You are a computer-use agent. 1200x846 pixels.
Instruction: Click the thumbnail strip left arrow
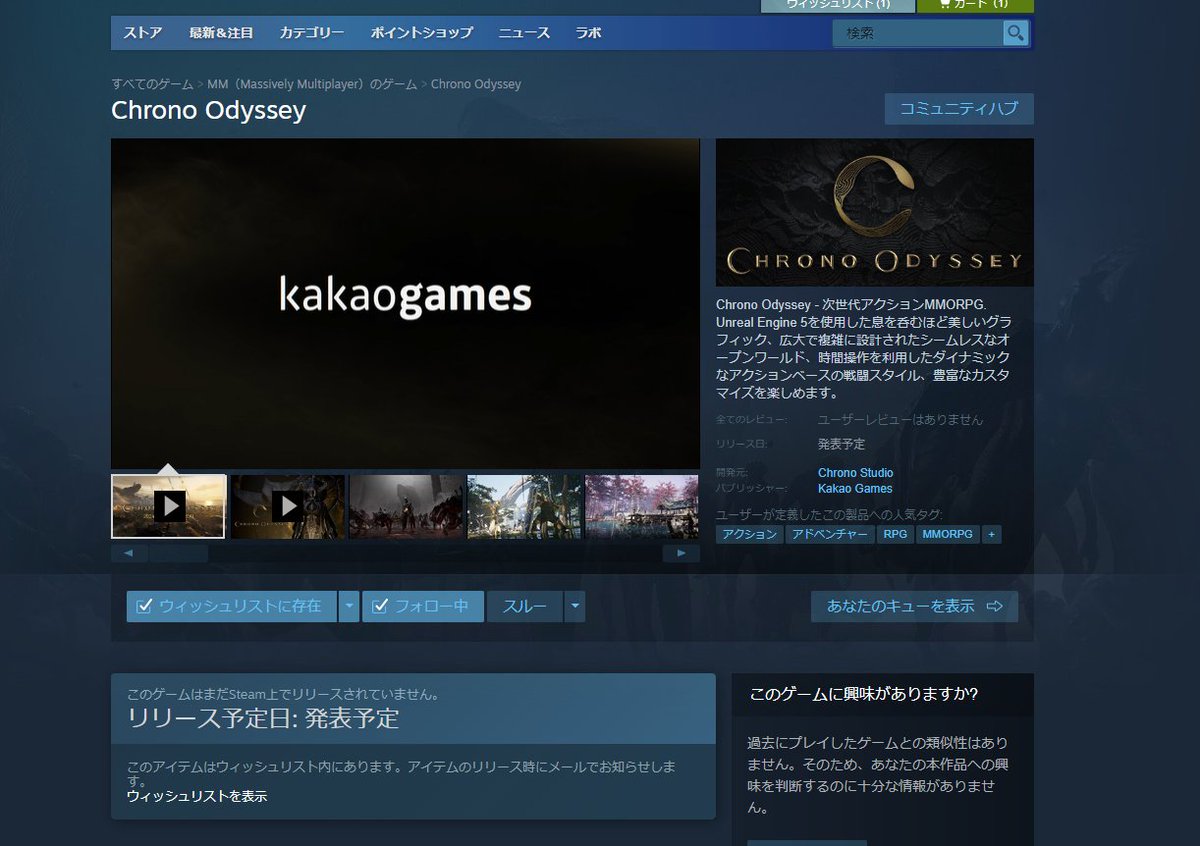point(129,553)
